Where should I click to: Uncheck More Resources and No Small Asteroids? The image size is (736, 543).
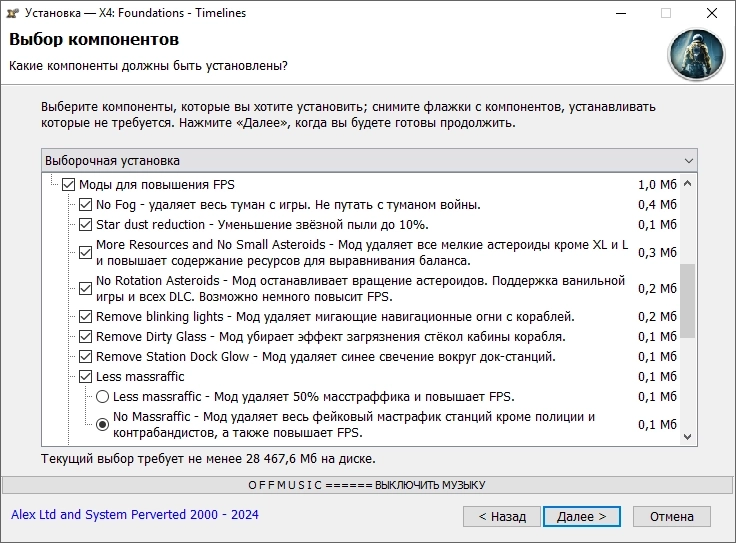click(85, 252)
